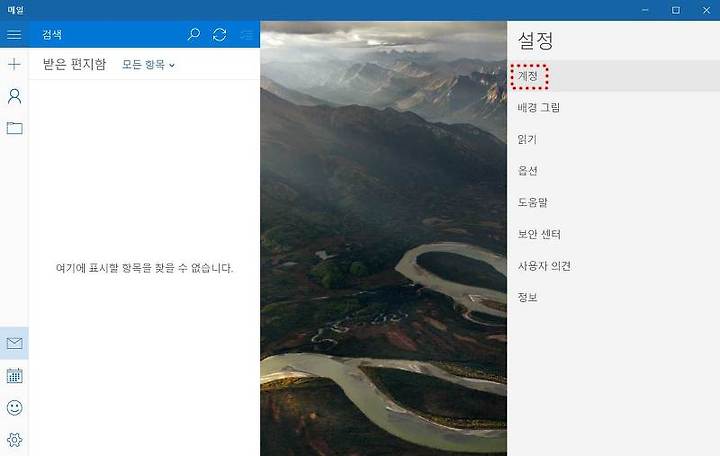Expand the 모든 항목 filter dropdown

148,65
